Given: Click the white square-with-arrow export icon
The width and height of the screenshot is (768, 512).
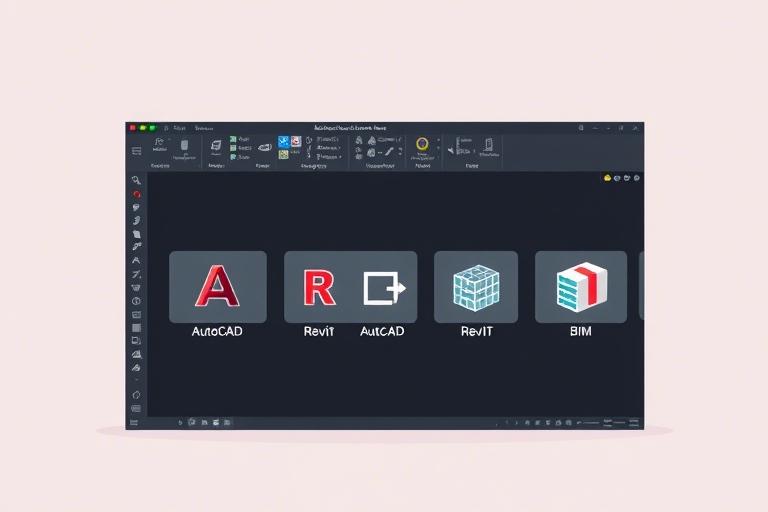Looking at the screenshot, I should (x=384, y=288).
